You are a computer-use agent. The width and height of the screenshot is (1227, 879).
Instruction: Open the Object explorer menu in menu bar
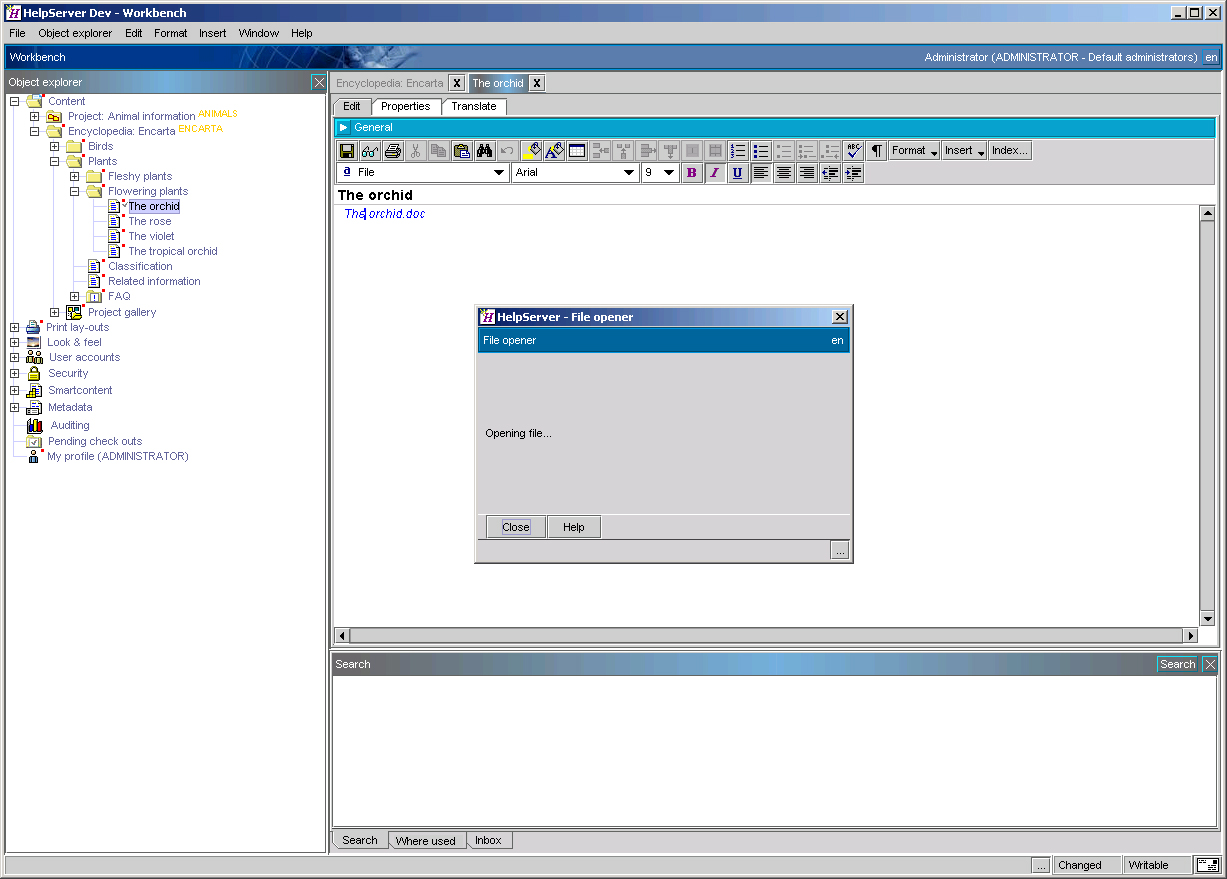[75, 33]
